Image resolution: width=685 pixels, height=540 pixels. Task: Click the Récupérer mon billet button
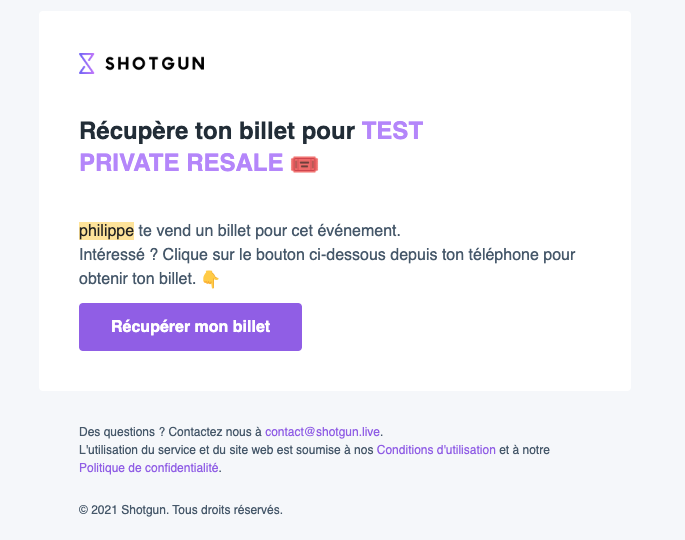(x=190, y=327)
